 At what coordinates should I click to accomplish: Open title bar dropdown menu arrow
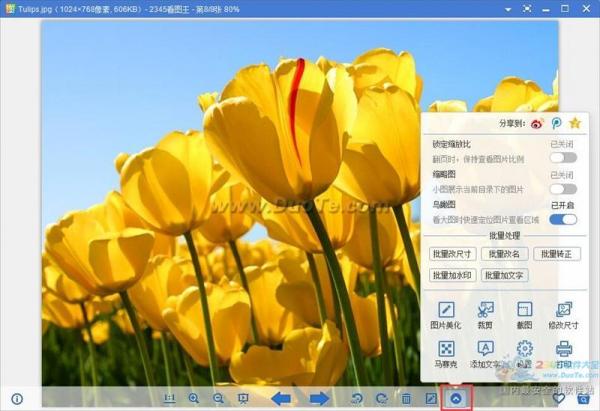(x=508, y=9)
